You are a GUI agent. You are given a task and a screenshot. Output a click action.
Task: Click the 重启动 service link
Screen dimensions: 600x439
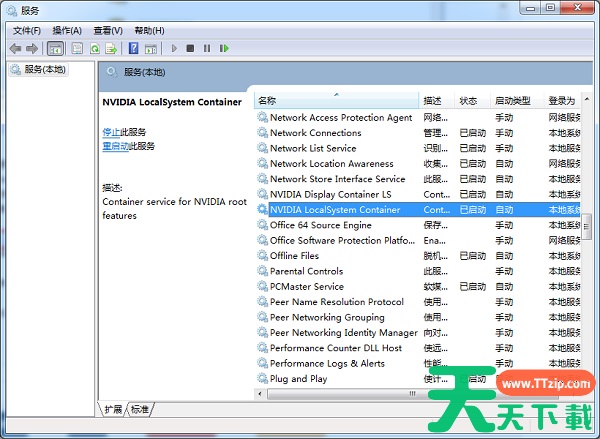114,146
